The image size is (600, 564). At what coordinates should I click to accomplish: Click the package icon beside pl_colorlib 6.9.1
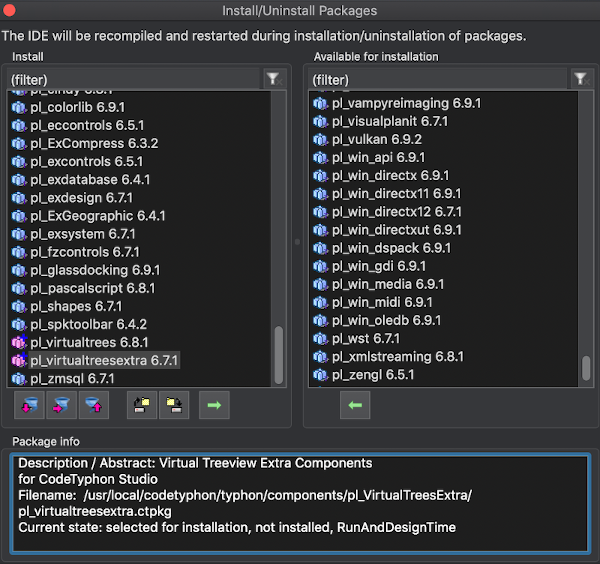(19, 108)
